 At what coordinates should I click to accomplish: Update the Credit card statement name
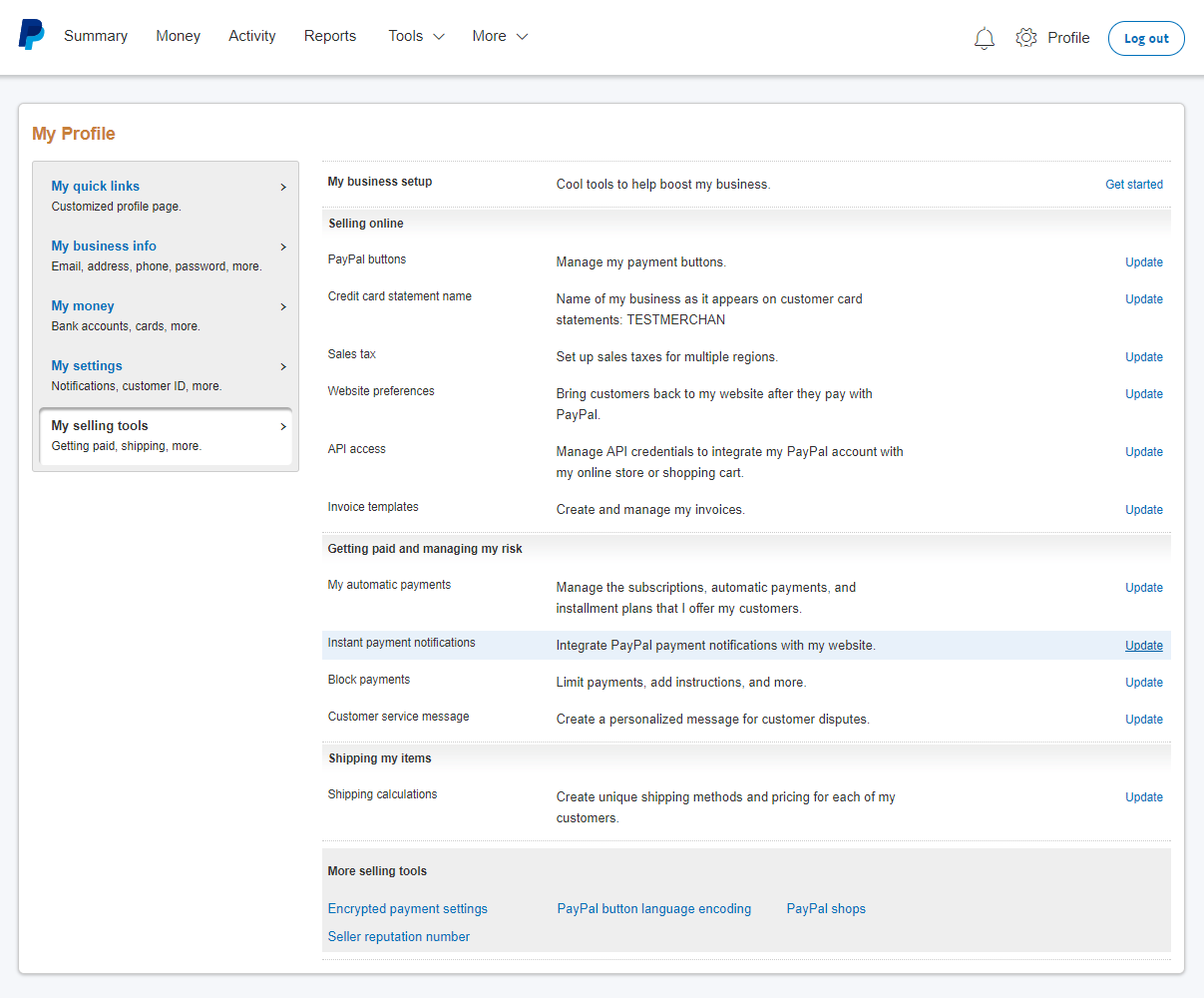[1144, 299]
